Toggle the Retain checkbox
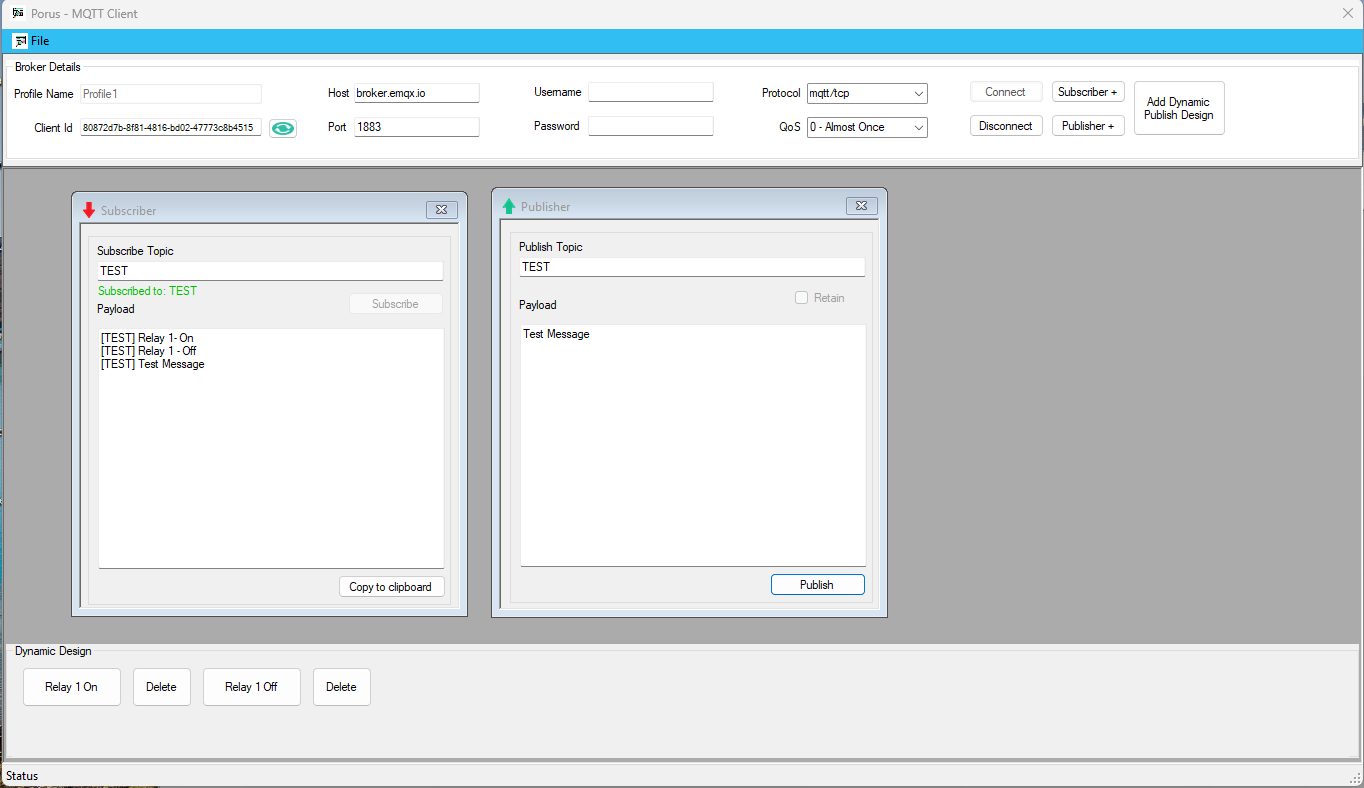This screenshot has height=788, width=1364. [x=801, y=298]
